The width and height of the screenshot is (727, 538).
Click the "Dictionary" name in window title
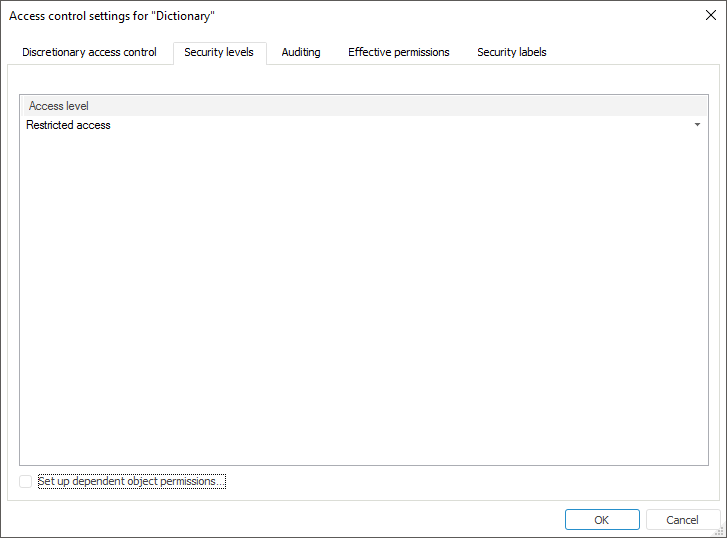point(183,16)
